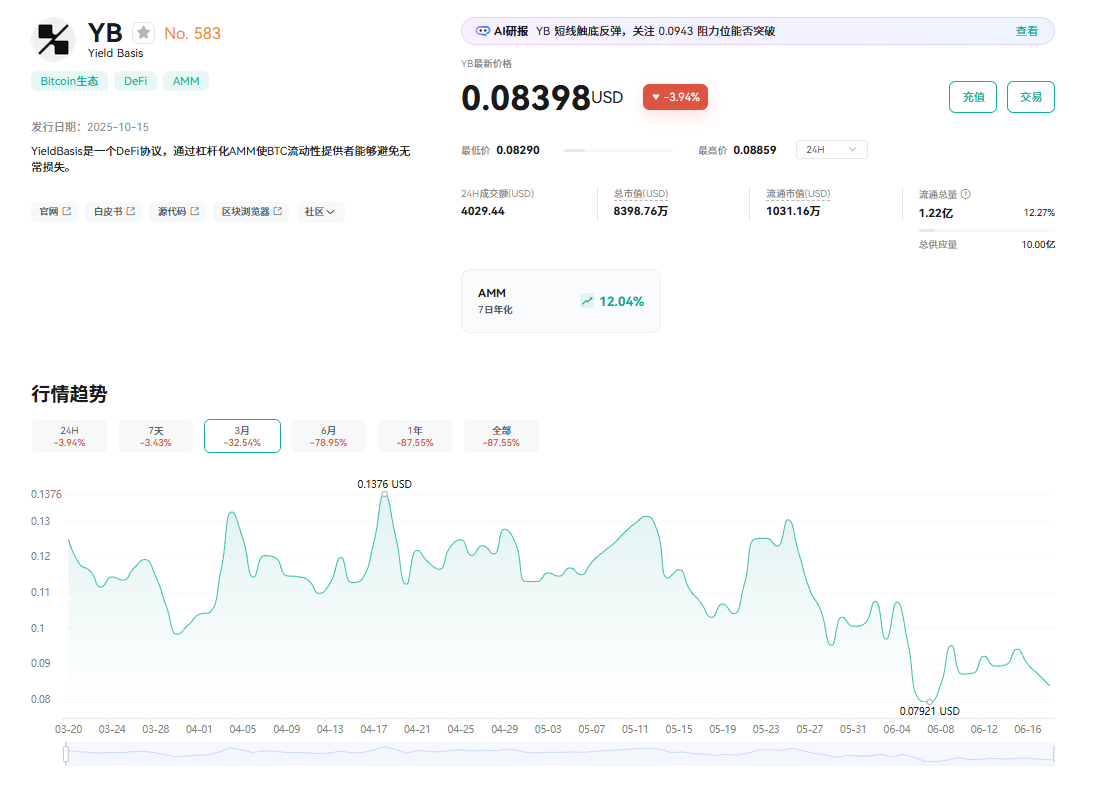
Task: Open the AMM tag
Action: pos(186,81)
